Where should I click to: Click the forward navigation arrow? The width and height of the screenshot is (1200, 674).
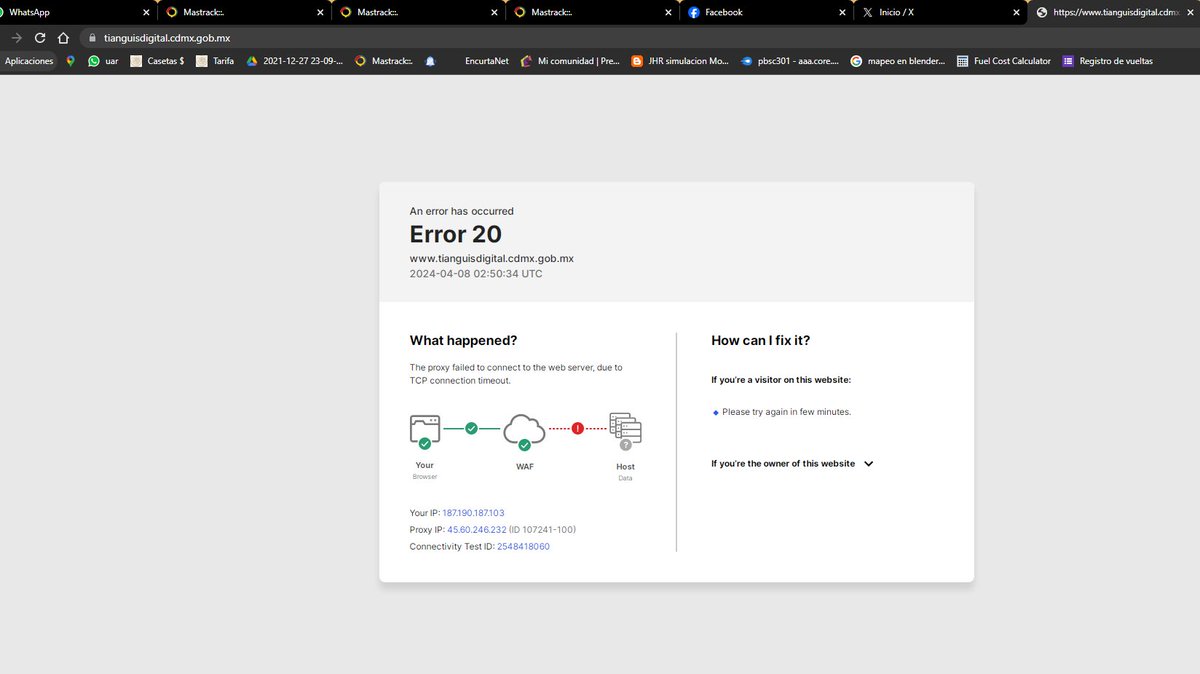point(16,37)
